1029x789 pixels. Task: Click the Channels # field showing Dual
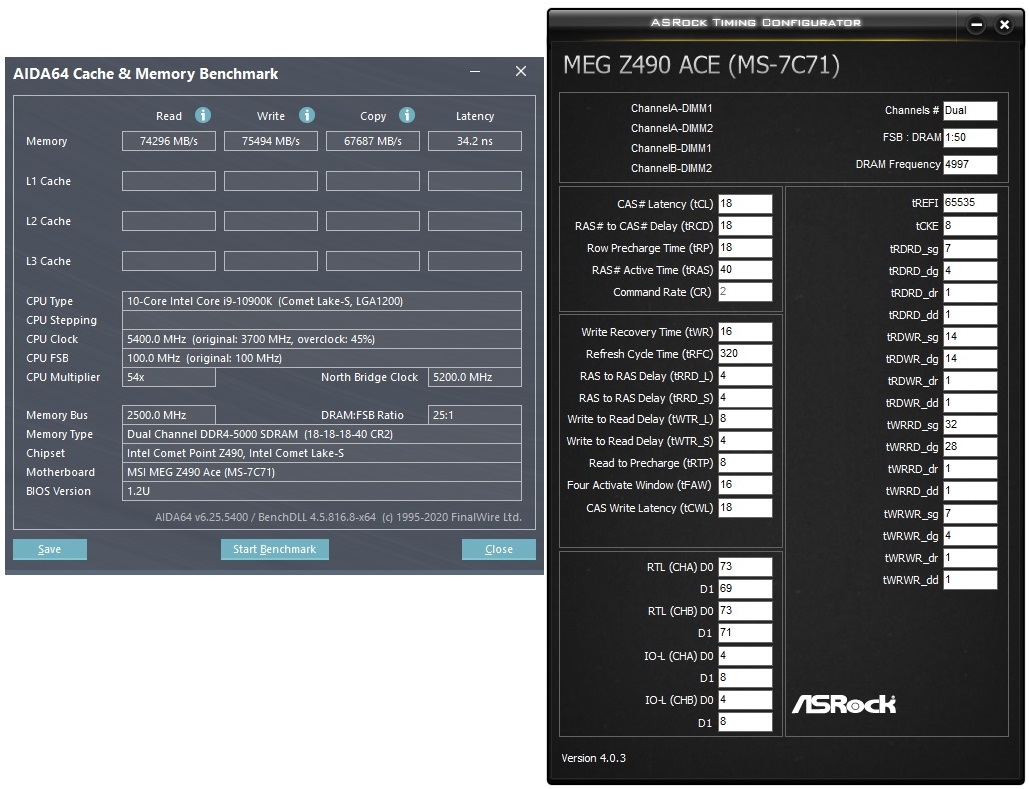coord(970,111)
